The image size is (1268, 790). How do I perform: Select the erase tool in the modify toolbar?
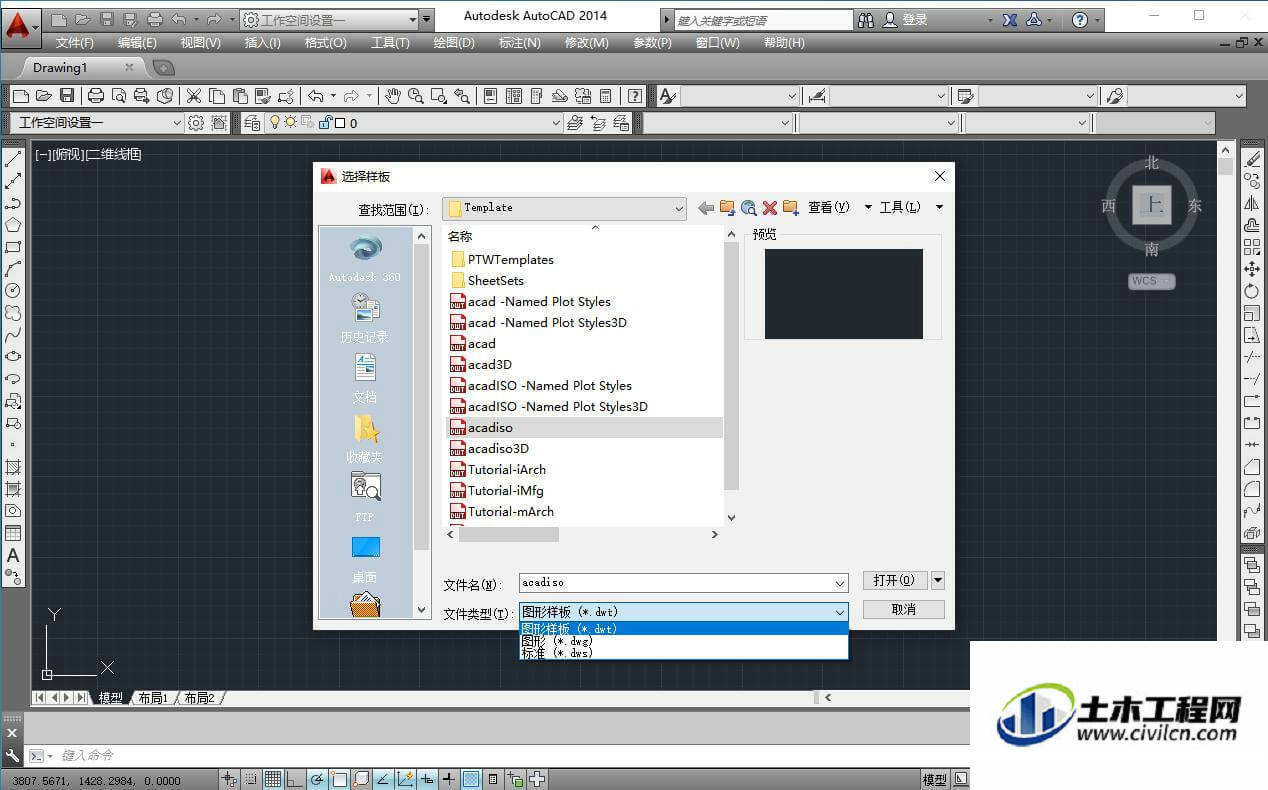click(1252, 159)
